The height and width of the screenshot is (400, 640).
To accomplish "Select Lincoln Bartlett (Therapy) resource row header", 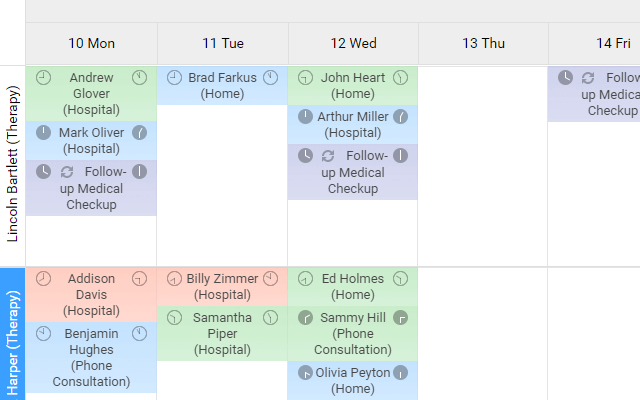I will click(x=13, y=166).
